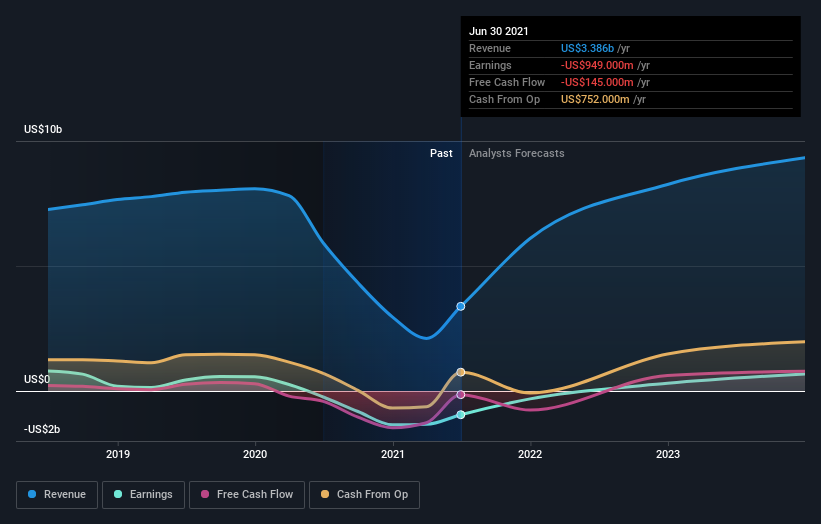Click the Past label on the chart
This screenshot has width=821, height=524.
441,153
